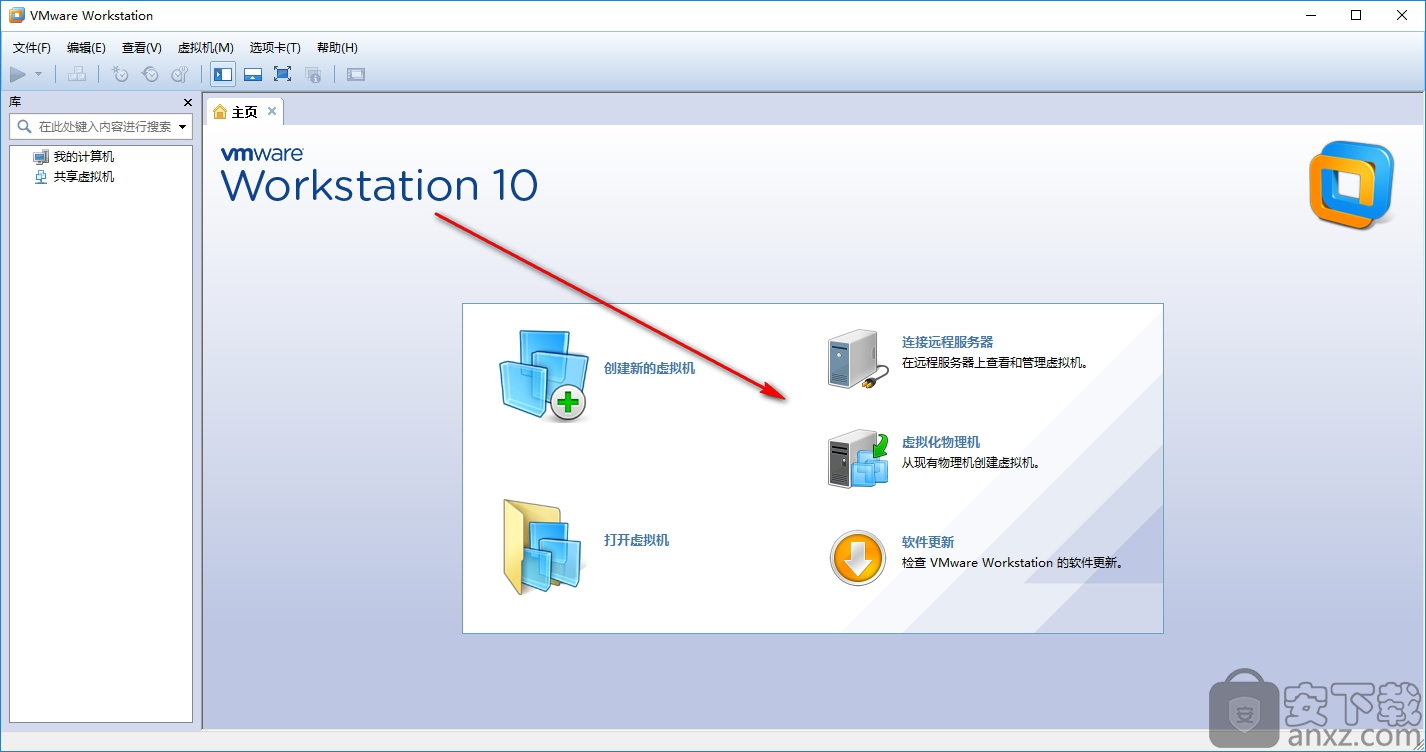
Task: Click the virtualize physical machine icon
Action: 858,459
